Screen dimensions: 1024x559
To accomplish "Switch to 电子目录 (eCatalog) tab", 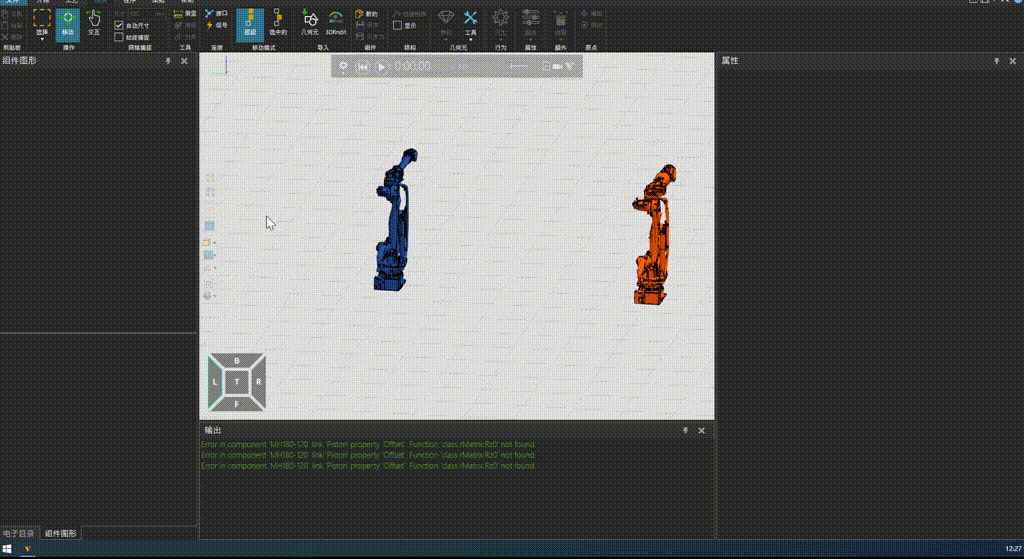I will click(19, 534).
